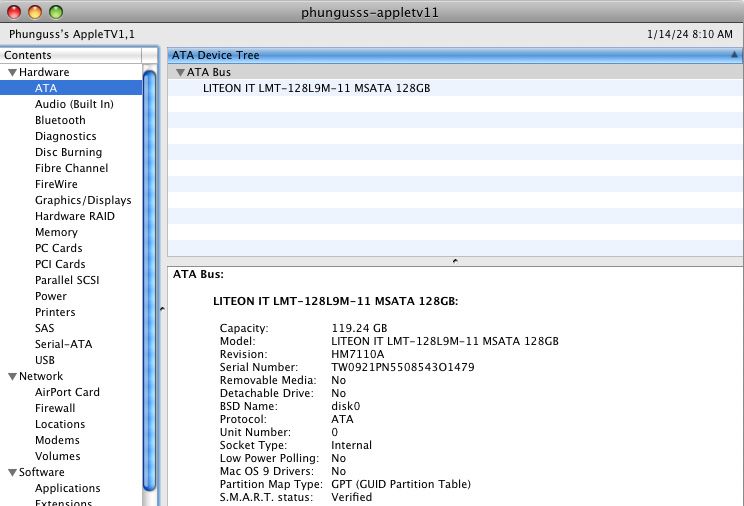744x506 pixels.
Task: Select the Hardware category label
Action: point(44,72)
